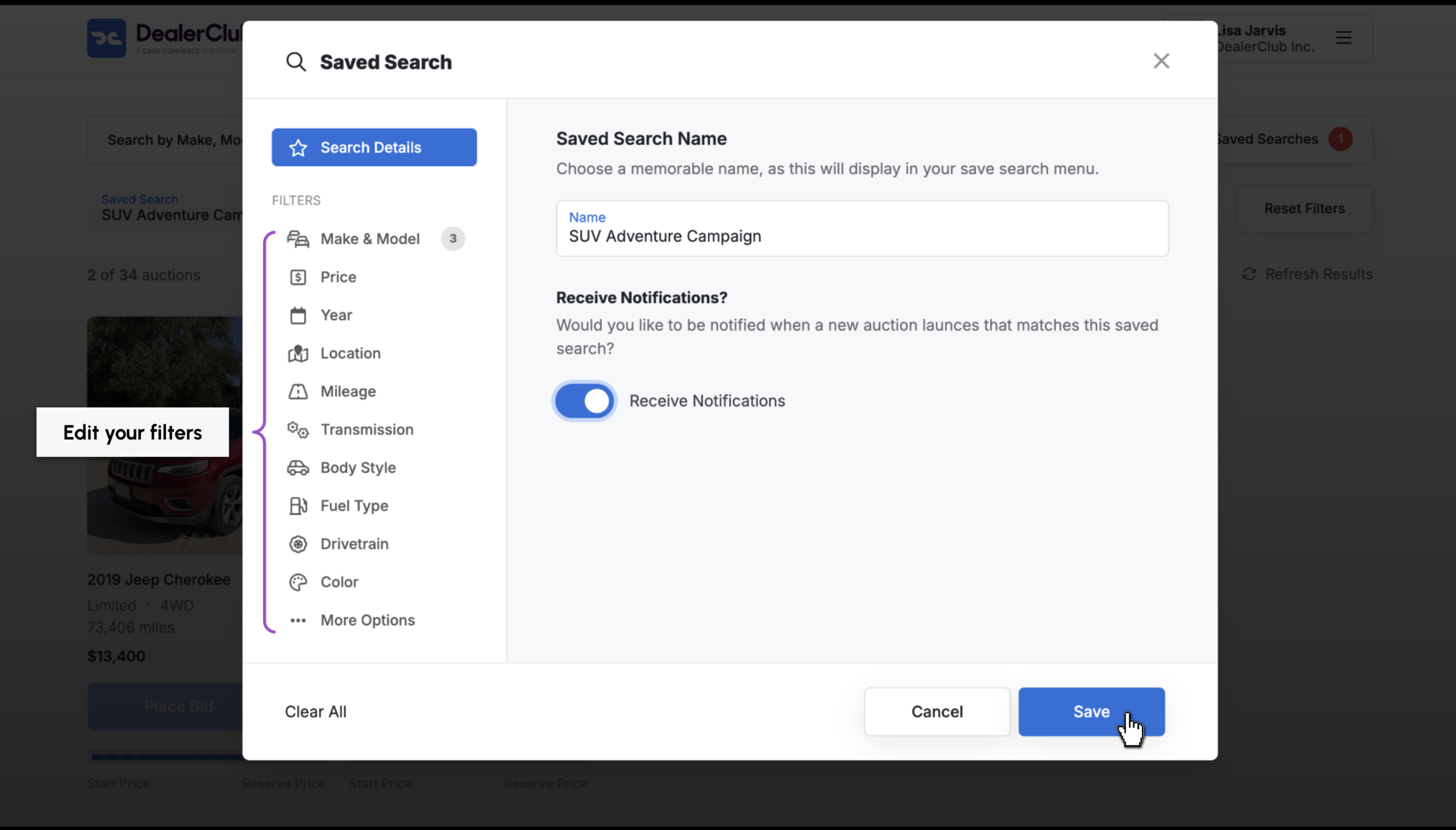Close the Saved Search dialog
Image resolution: width=1456 pixels, height=830 pixels.
(1161, 61)
